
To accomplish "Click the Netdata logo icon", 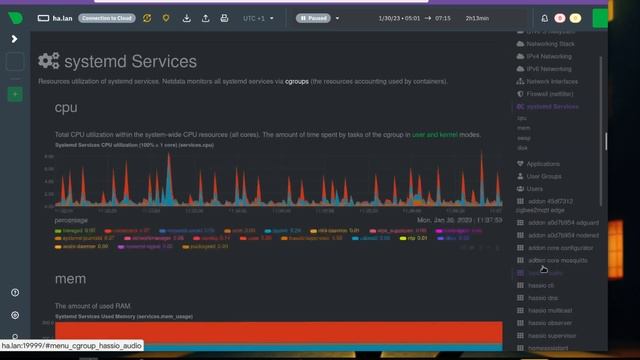I will pyautogui.click(x=16, y=18).
